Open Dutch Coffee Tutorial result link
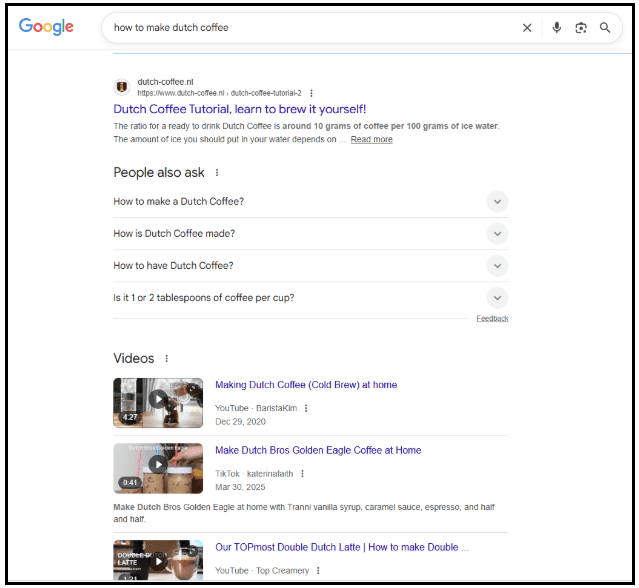 point(240,109)
